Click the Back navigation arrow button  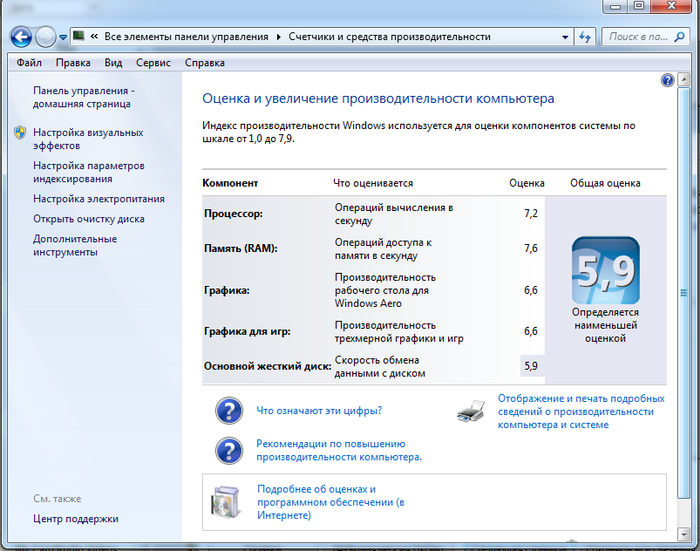[x=20, y=37]
